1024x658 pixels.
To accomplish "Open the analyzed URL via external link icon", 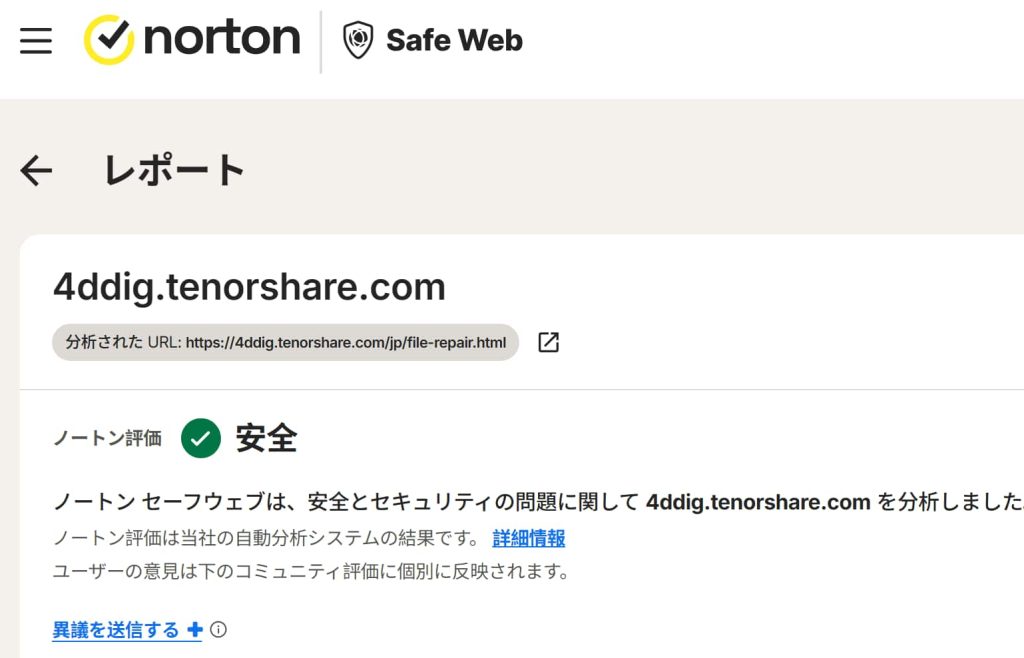I will point(547,342).
